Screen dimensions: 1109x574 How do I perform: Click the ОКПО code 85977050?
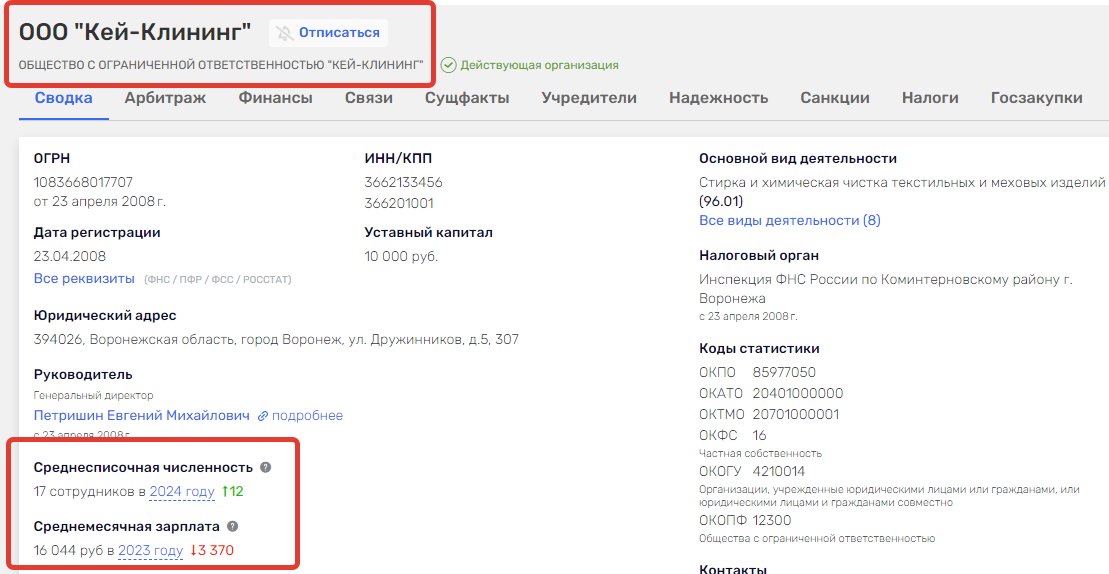coord(784,373)
